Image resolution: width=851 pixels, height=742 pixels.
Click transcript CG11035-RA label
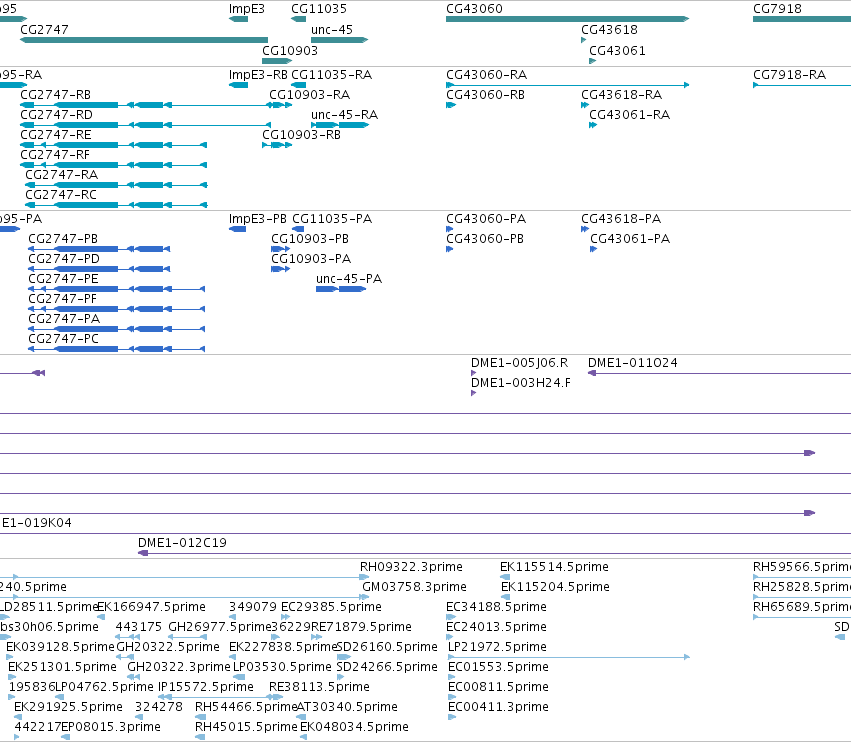click(x=332, y=75)
